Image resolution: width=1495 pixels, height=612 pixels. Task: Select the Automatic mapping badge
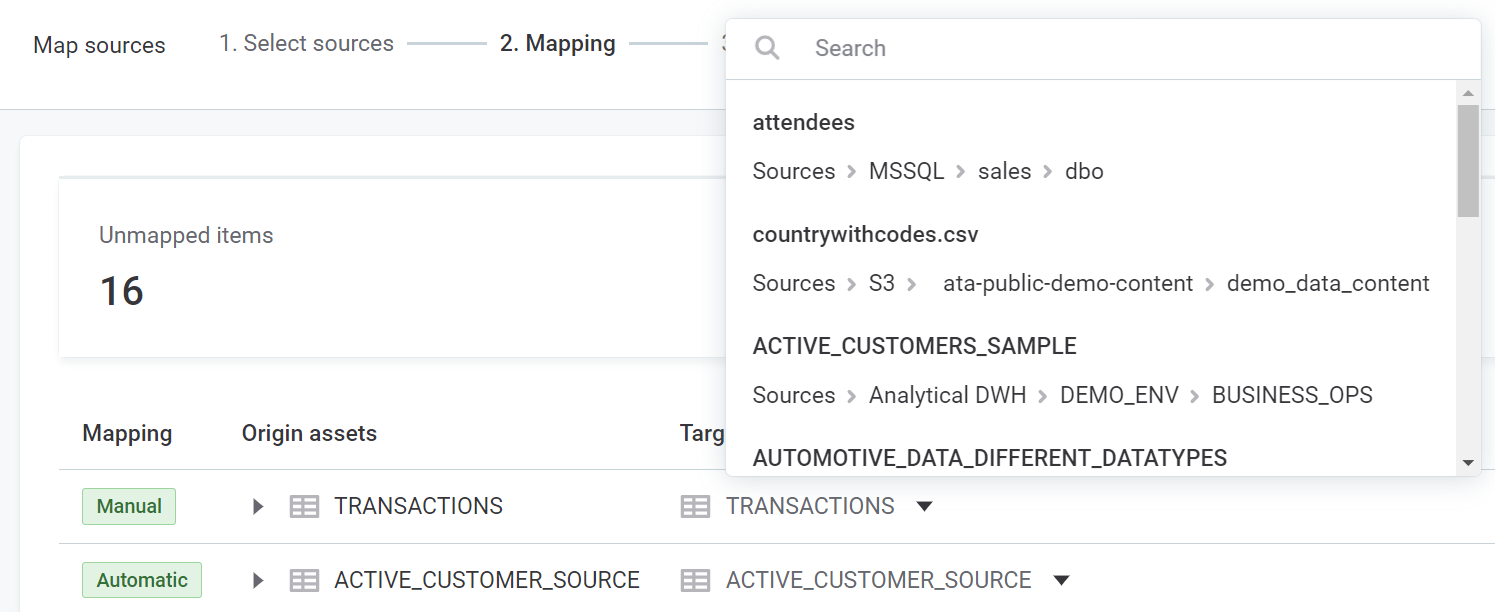coord(141,580)
